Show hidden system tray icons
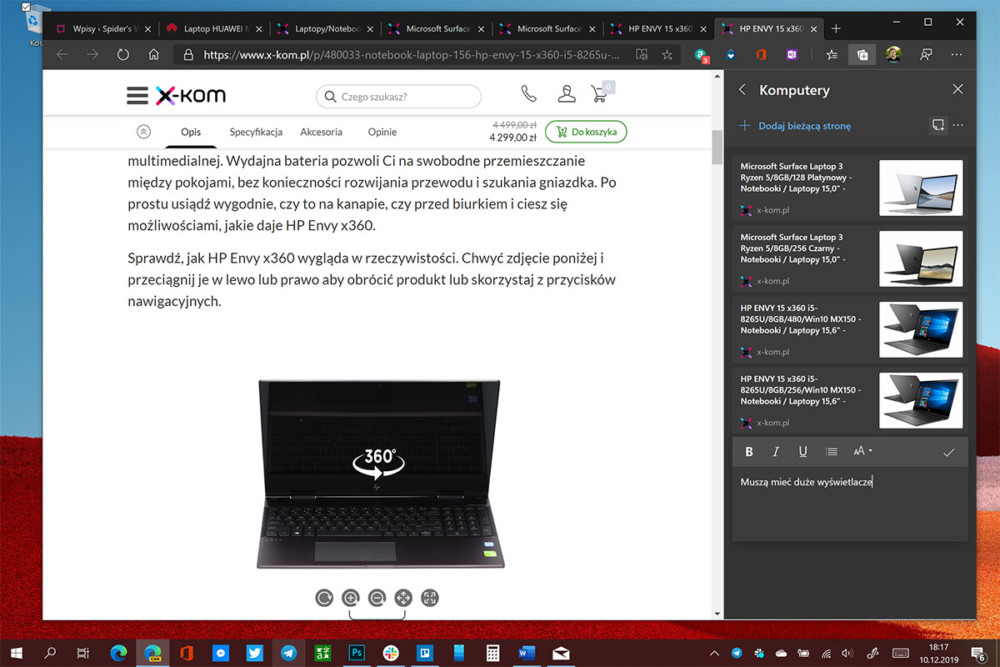The image size is (1000, 667). pos(714,653)
